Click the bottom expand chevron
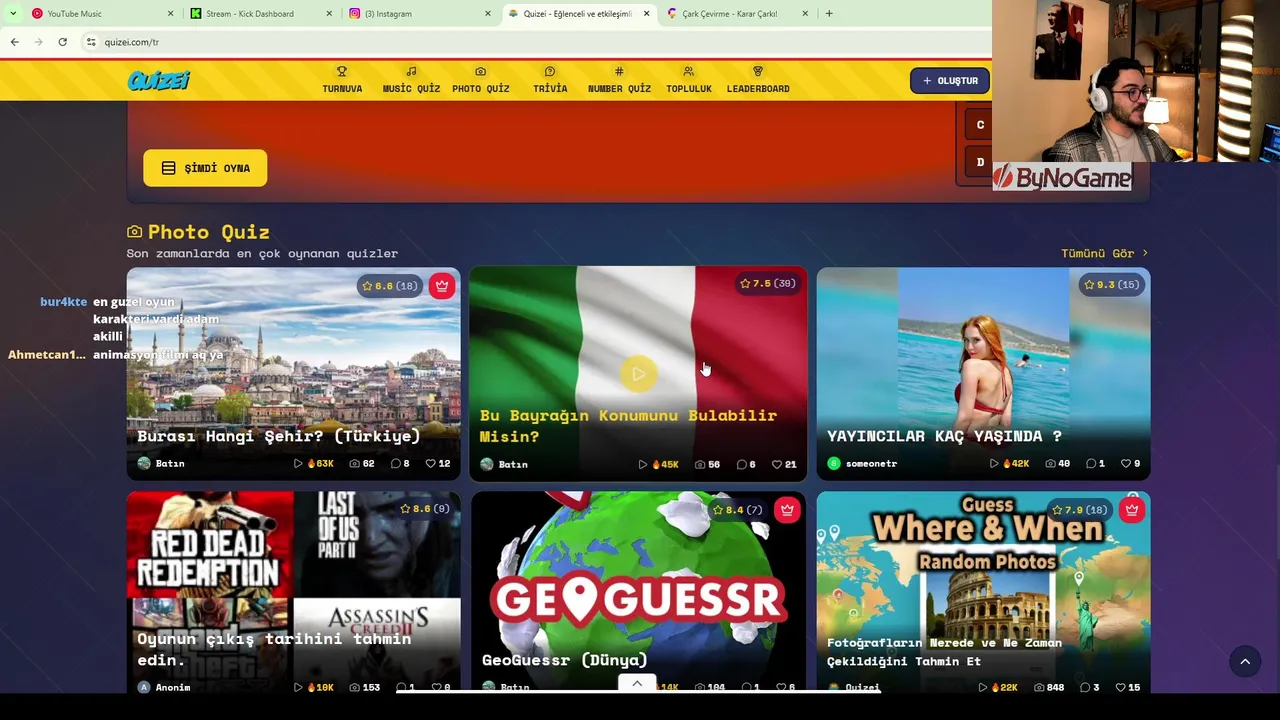1280x720 pixels. coord(637,684)
